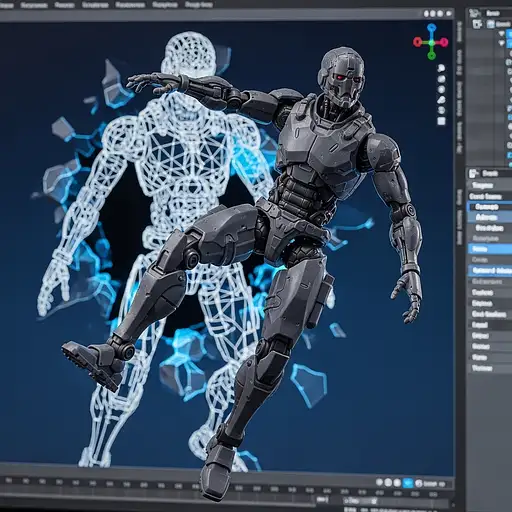Click the round button just left of the blue timeline button
The height and width of the screenshot is (512, 512).
coord(397,483)
